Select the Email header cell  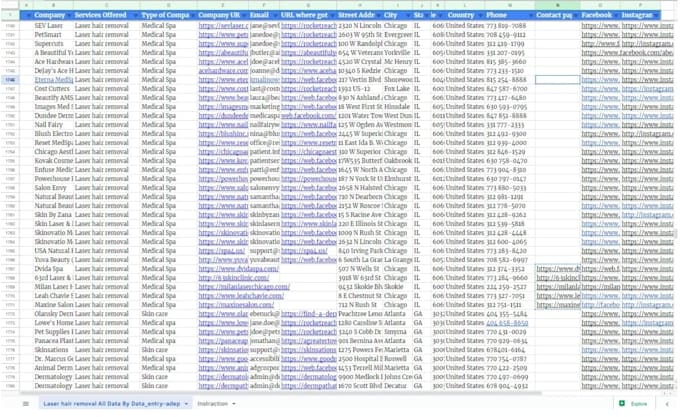265,15
